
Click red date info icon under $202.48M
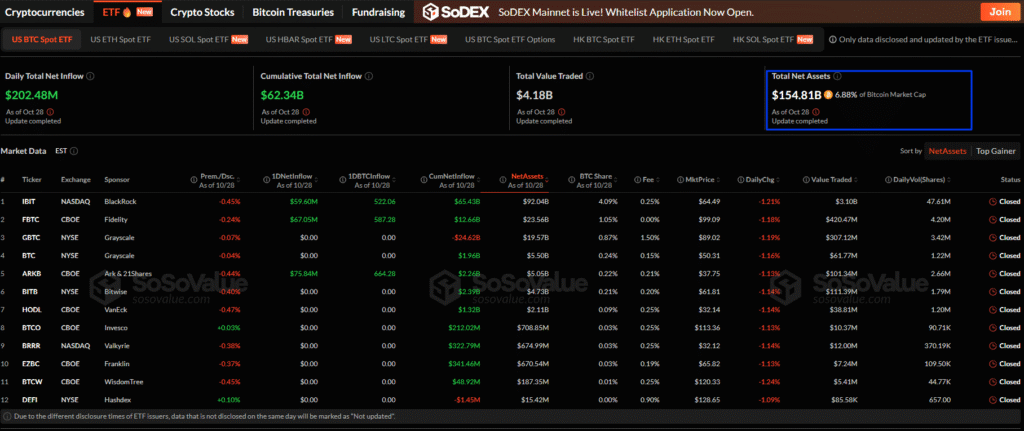[50, 112]
